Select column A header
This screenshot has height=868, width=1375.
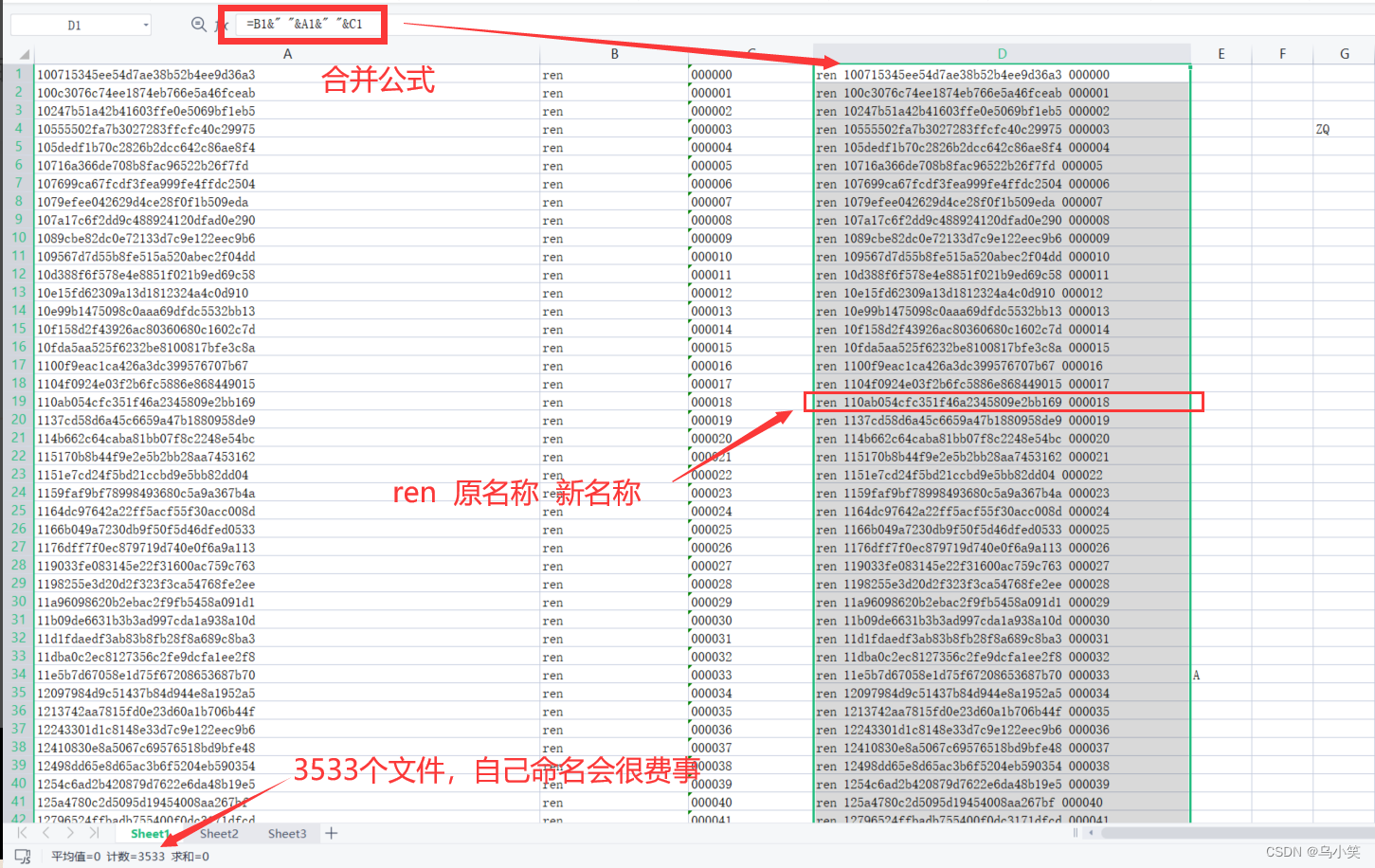(287, 54)
